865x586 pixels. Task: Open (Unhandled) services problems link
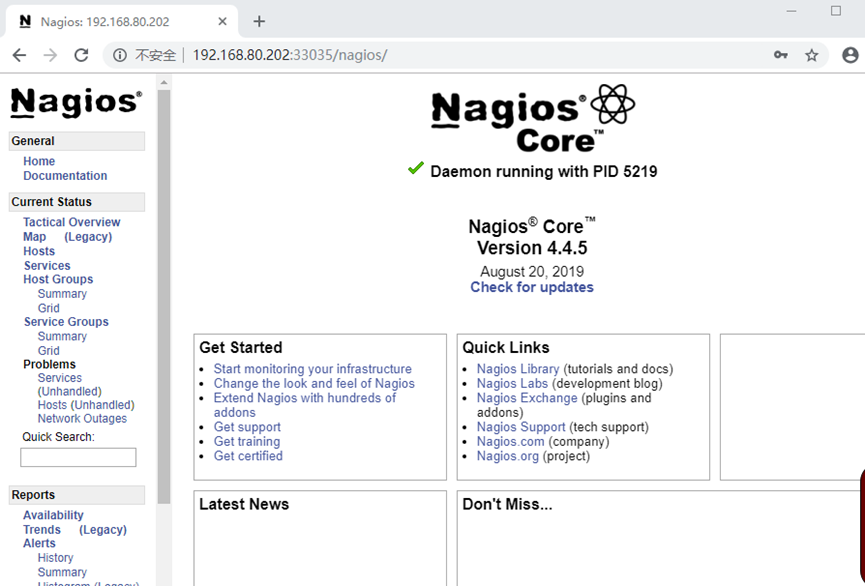click(x=70, y=391)
